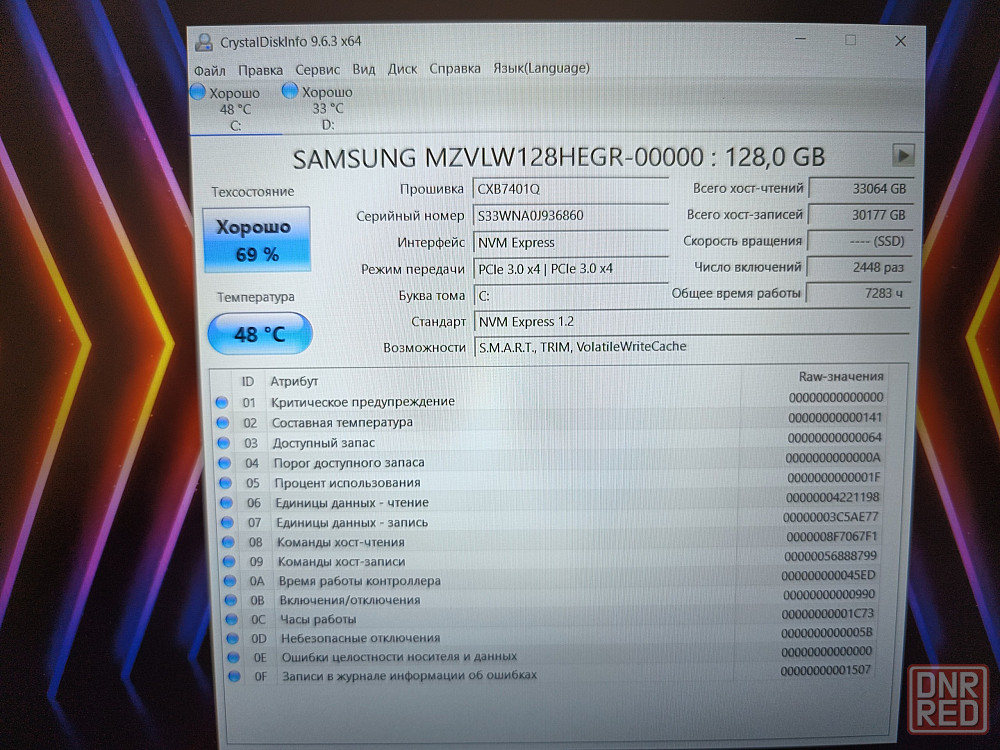Click the serial number field
Image resolution: width=1000 pixels, height=750 pixels.
pos(569,215)
